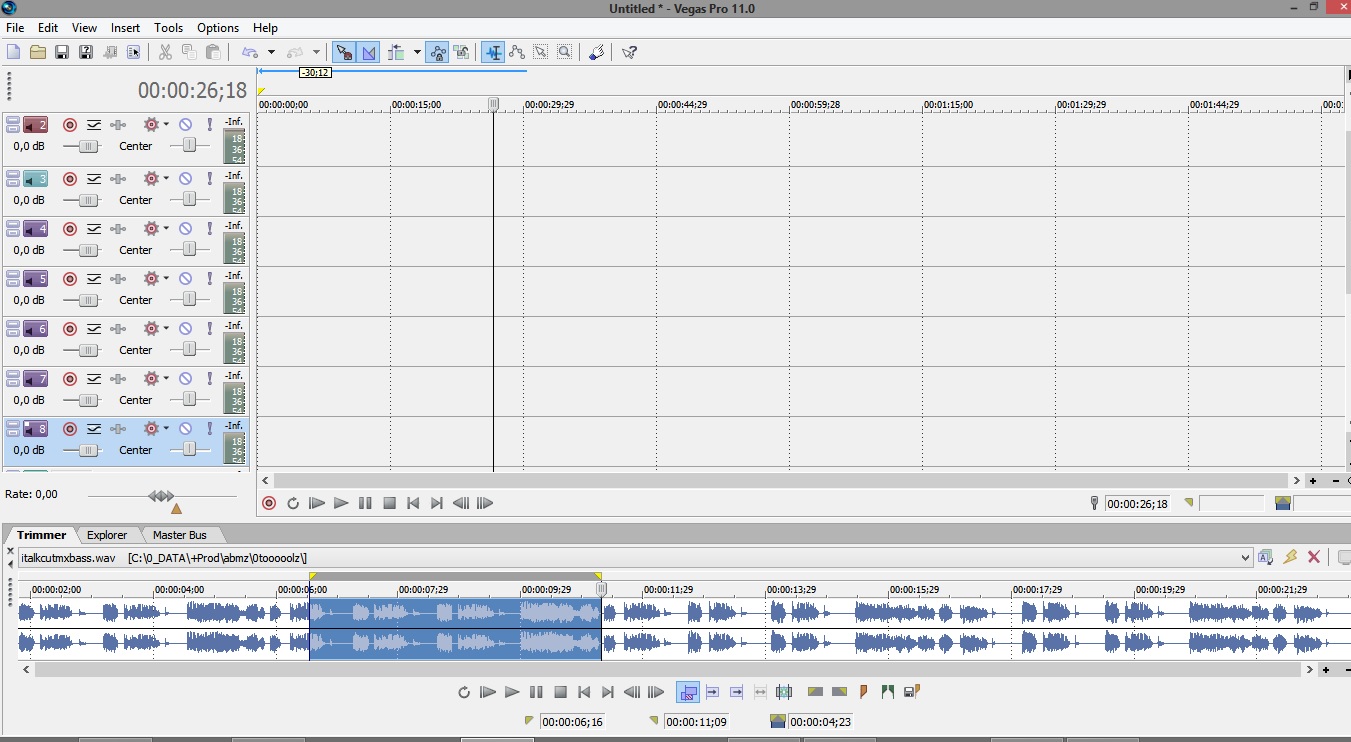Click the Undo arrow icon
1351x742 pixels.
[249, 52]
